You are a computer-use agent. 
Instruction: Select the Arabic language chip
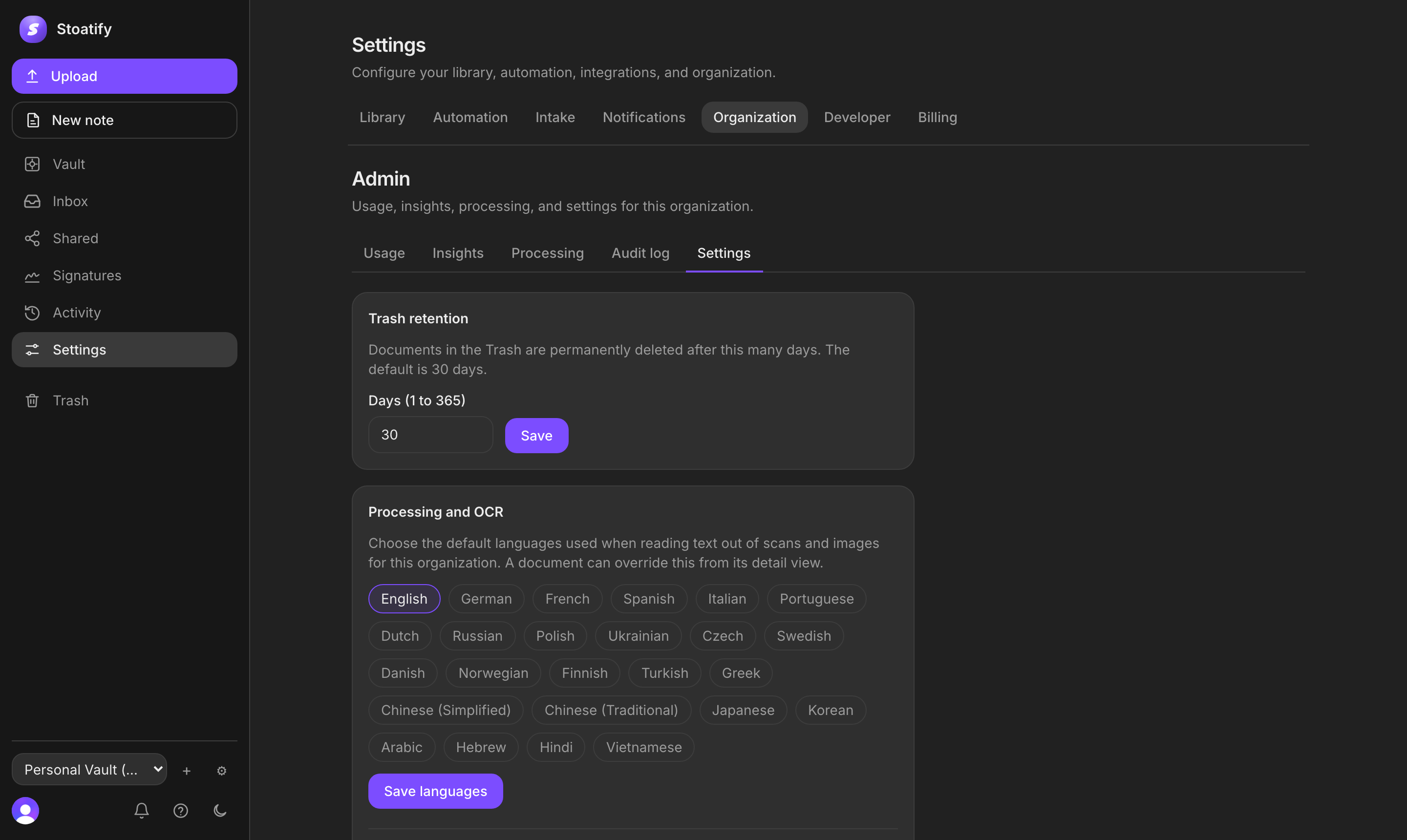(402, 747)
